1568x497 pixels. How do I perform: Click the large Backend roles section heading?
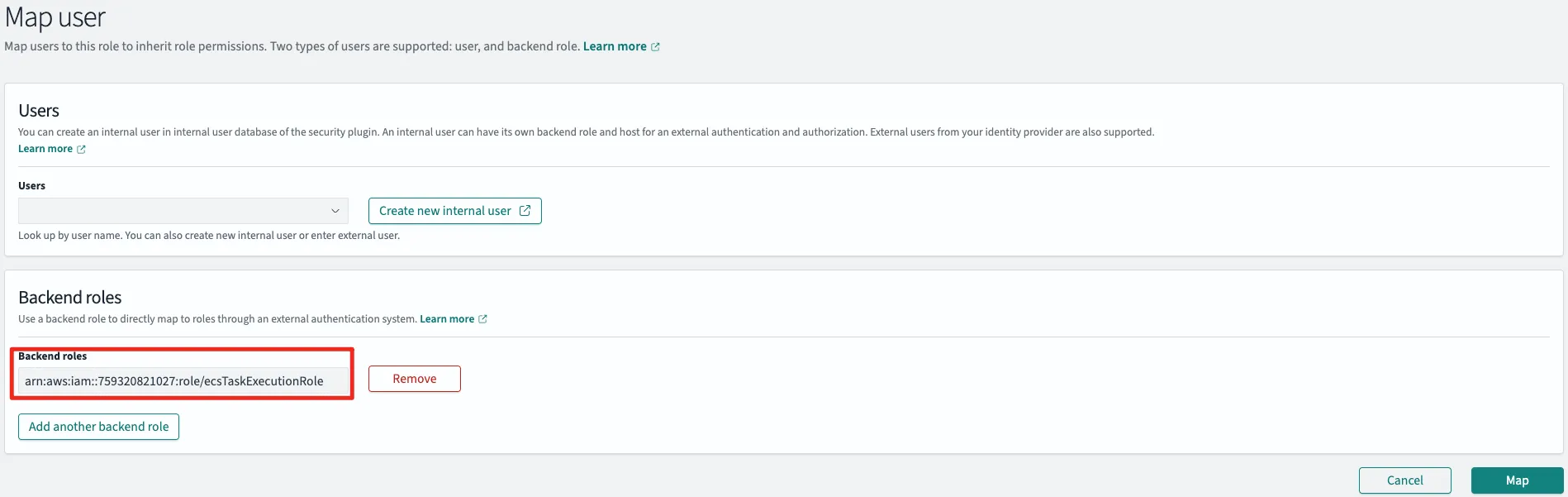[x=70, y=298]
